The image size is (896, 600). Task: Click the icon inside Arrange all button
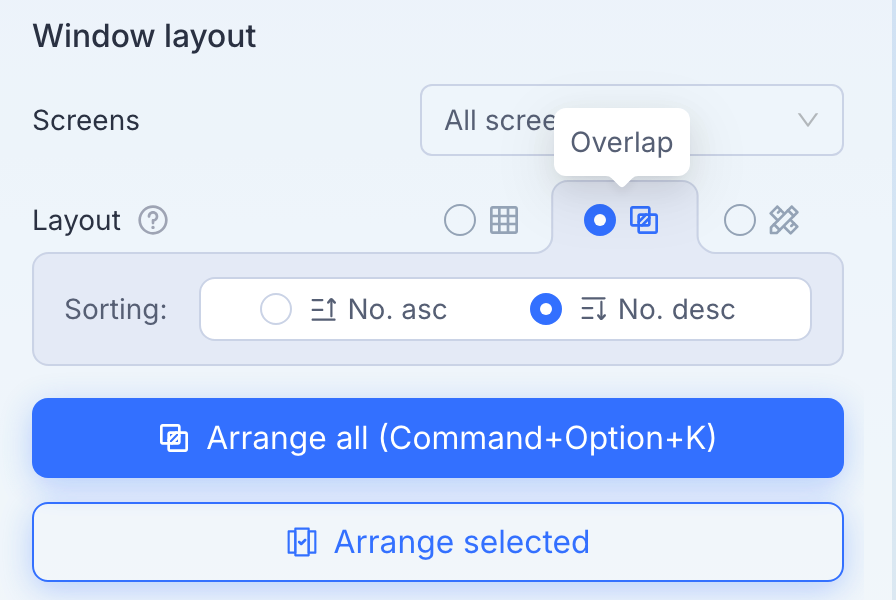[x=174, y=438]
